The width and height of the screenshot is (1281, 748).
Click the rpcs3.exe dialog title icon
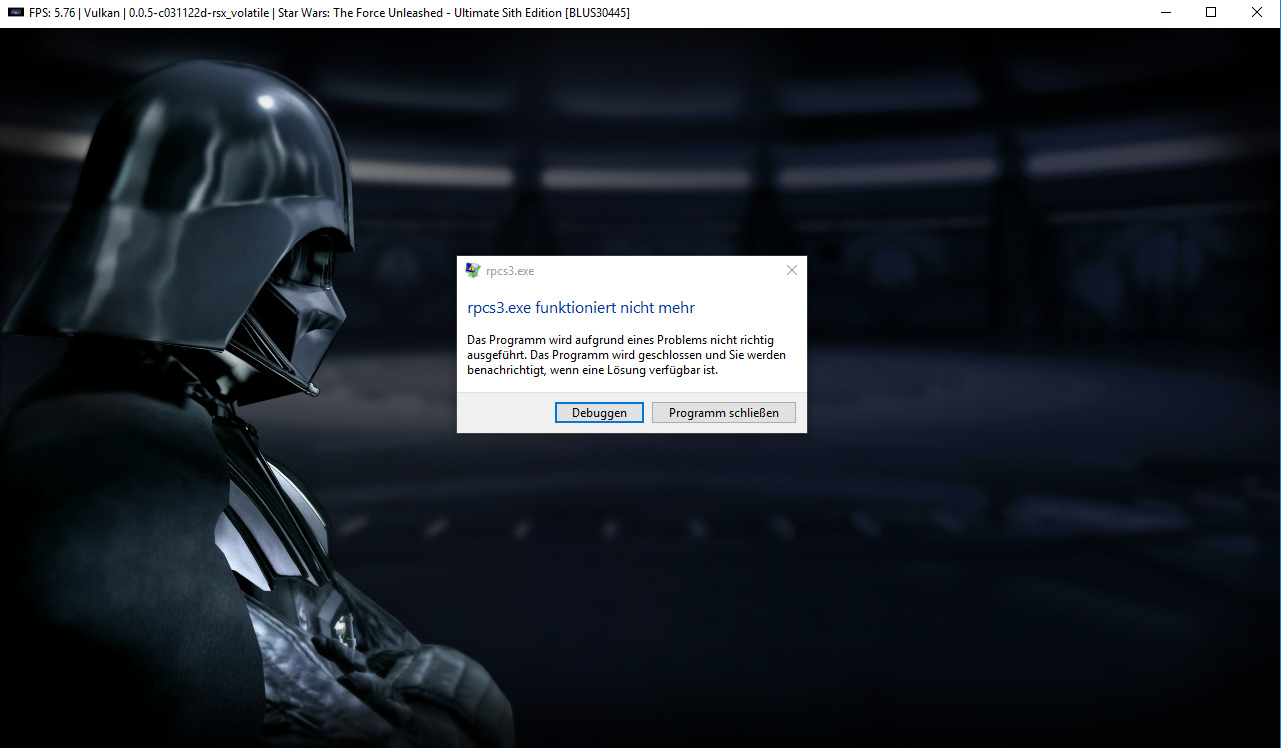pyautogui.click(x=473, y=270)
